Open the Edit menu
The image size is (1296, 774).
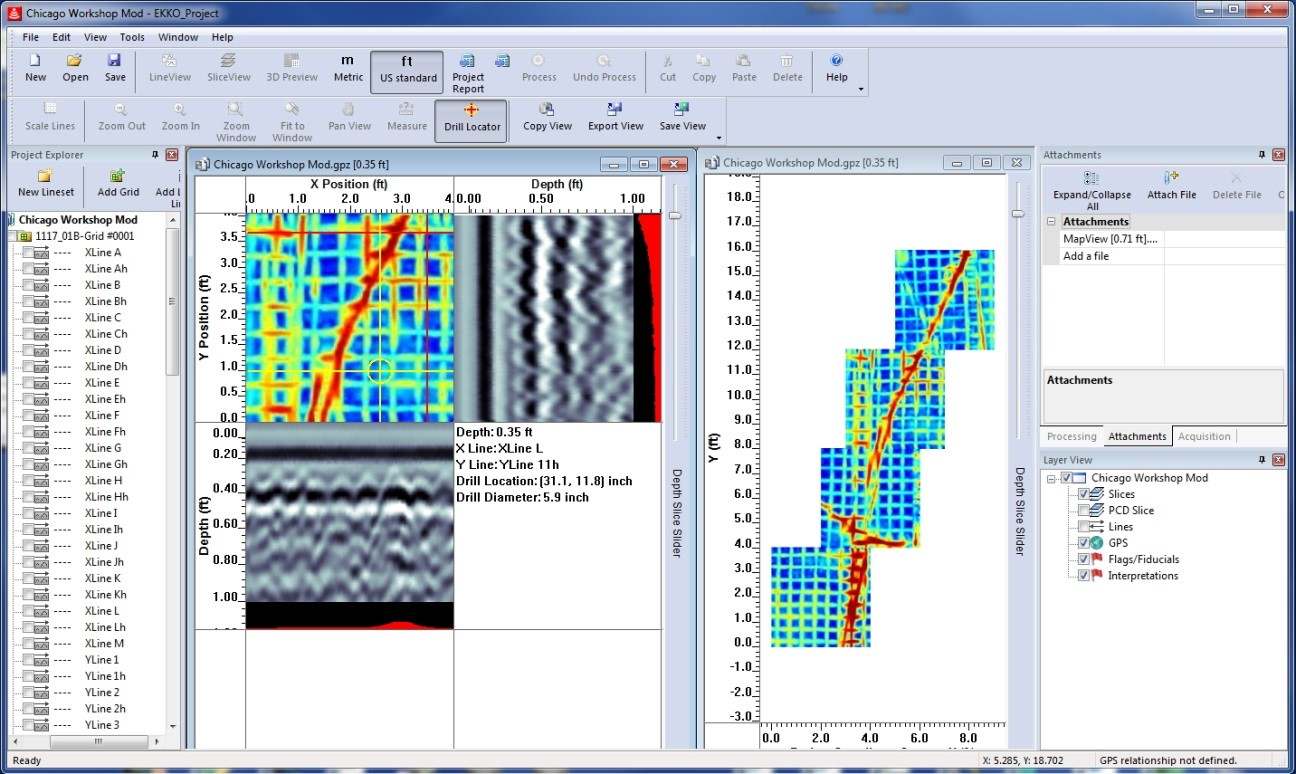point(62,37)
